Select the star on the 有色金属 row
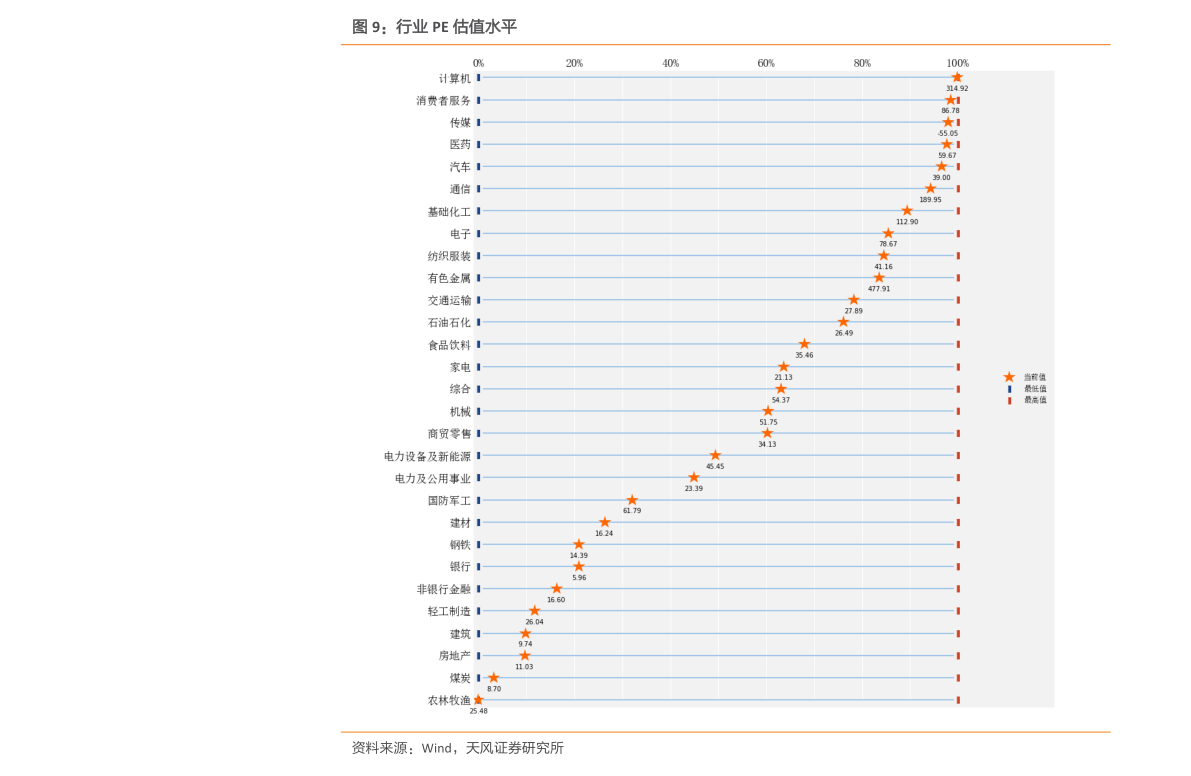The width and height of the screenshot is (1191, 776). [879, 278]
